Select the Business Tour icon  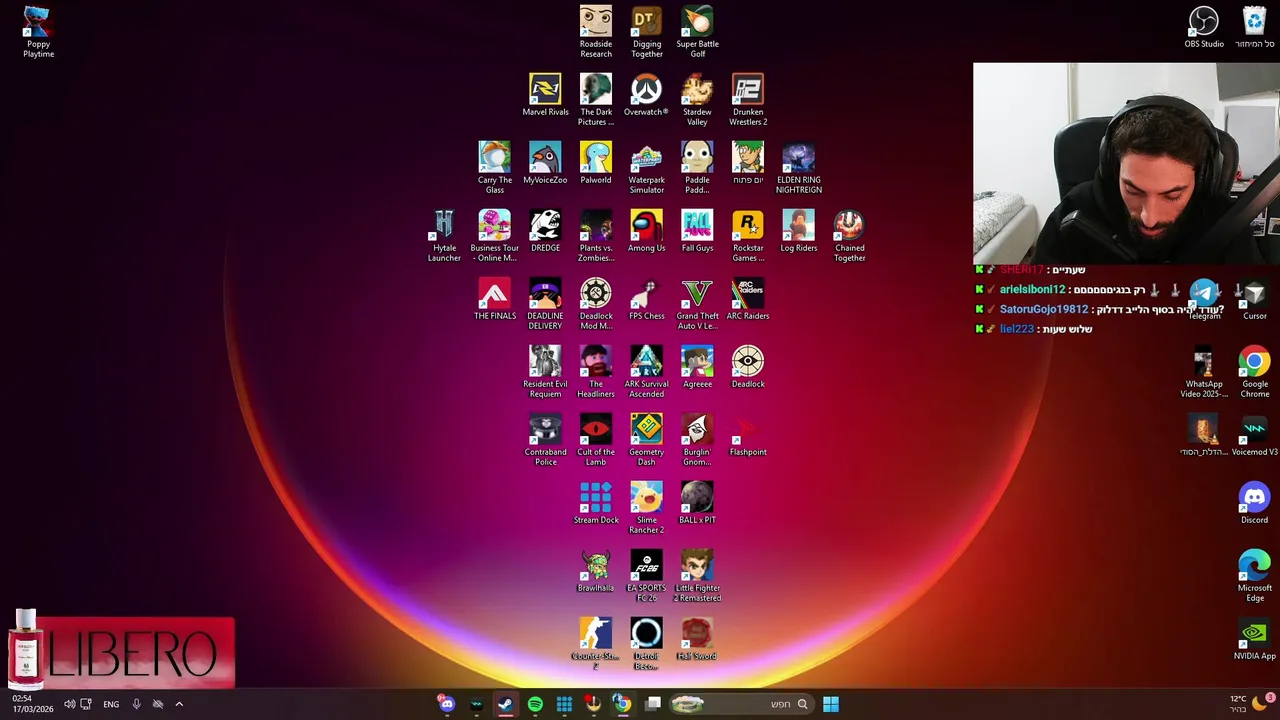(495, 236)
